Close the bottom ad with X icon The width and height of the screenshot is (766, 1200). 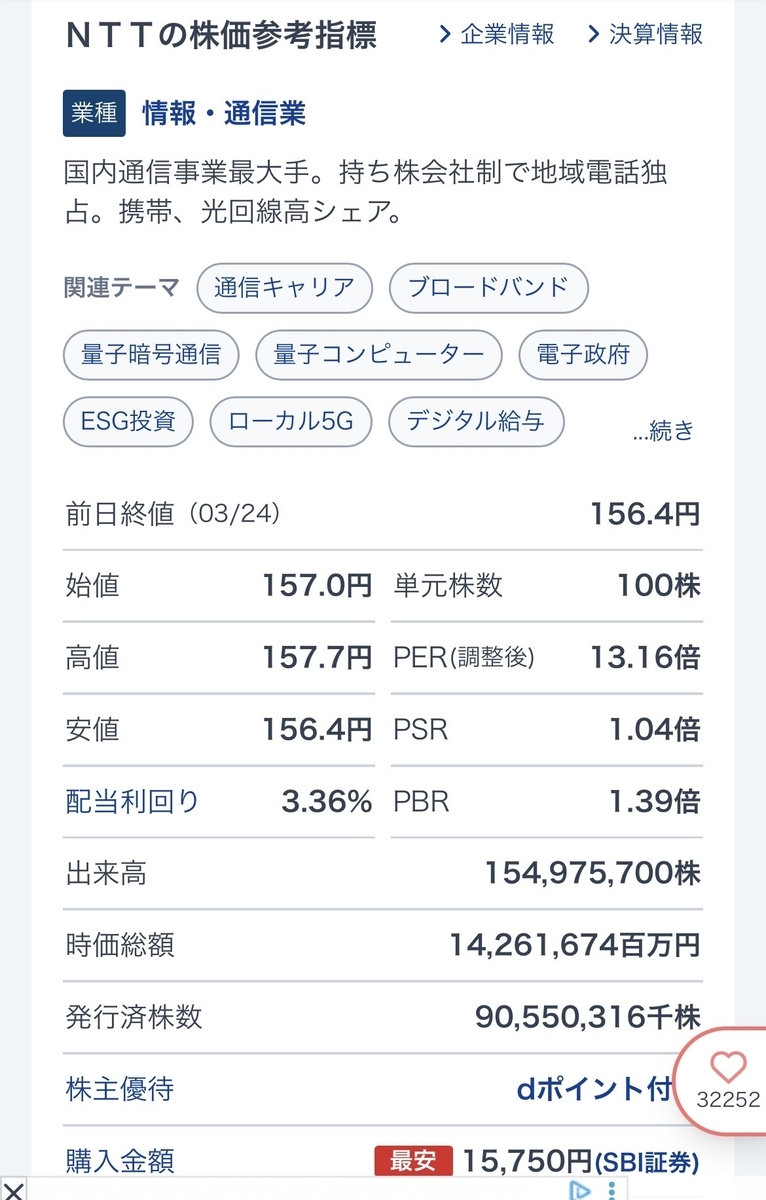point(13,1191)
